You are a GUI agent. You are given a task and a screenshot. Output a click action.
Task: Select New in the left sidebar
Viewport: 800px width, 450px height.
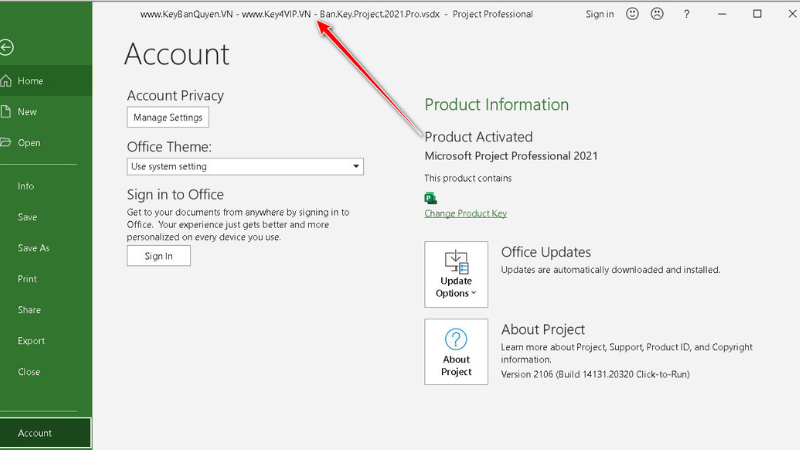coord(27,112)
